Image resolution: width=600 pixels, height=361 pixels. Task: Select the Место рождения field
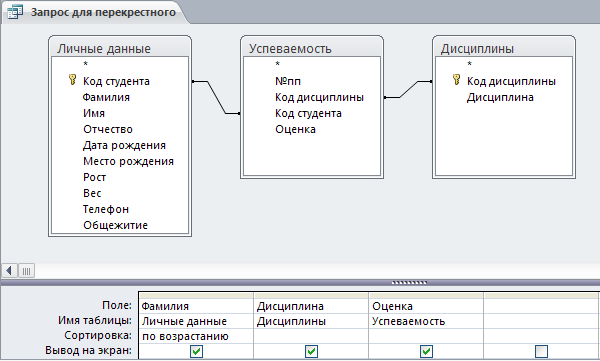[x=129, y=161]
